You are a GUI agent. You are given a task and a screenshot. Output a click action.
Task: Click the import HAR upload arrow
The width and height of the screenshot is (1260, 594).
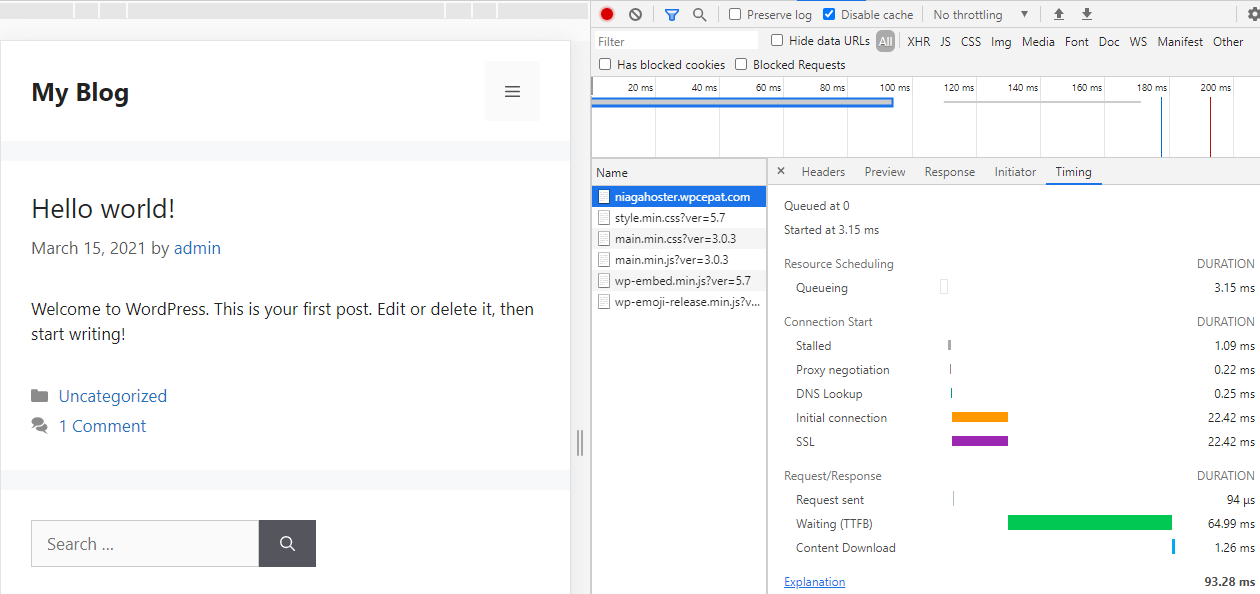(1059, 15)
